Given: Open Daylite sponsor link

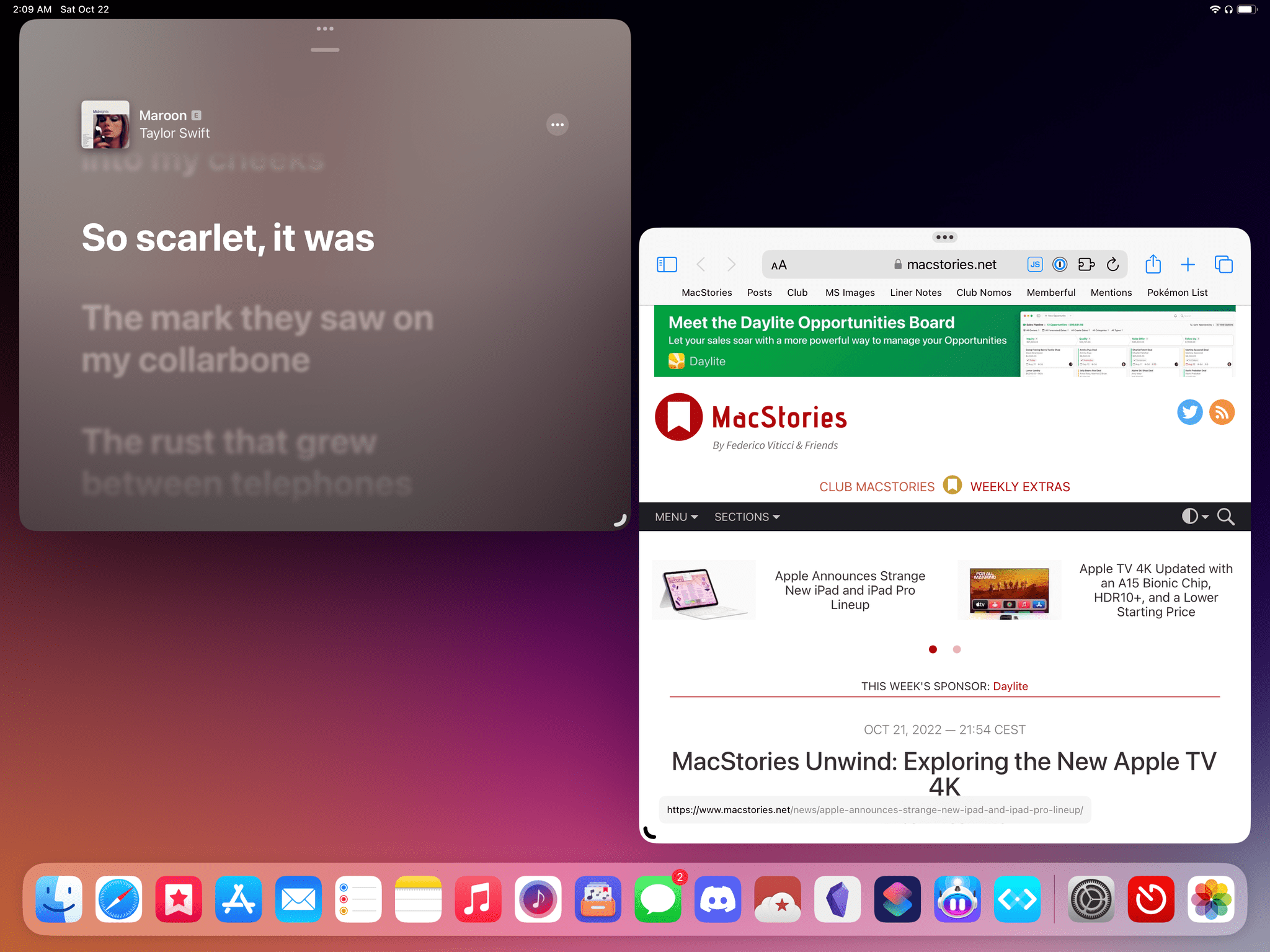Looking at the screenshot, I should point(1010,686).
